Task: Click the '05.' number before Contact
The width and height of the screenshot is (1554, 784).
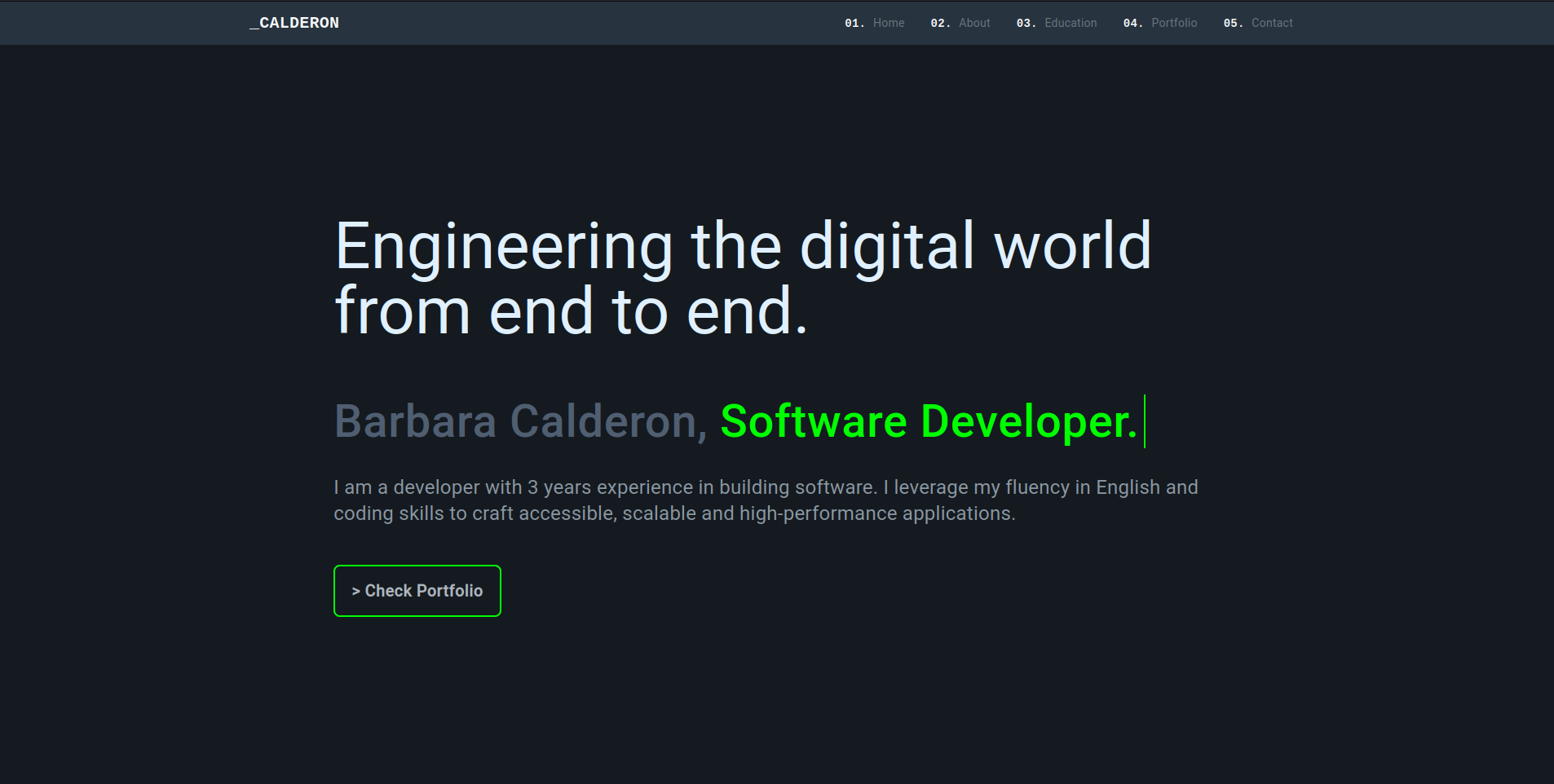Action: tap(1232, 23)
